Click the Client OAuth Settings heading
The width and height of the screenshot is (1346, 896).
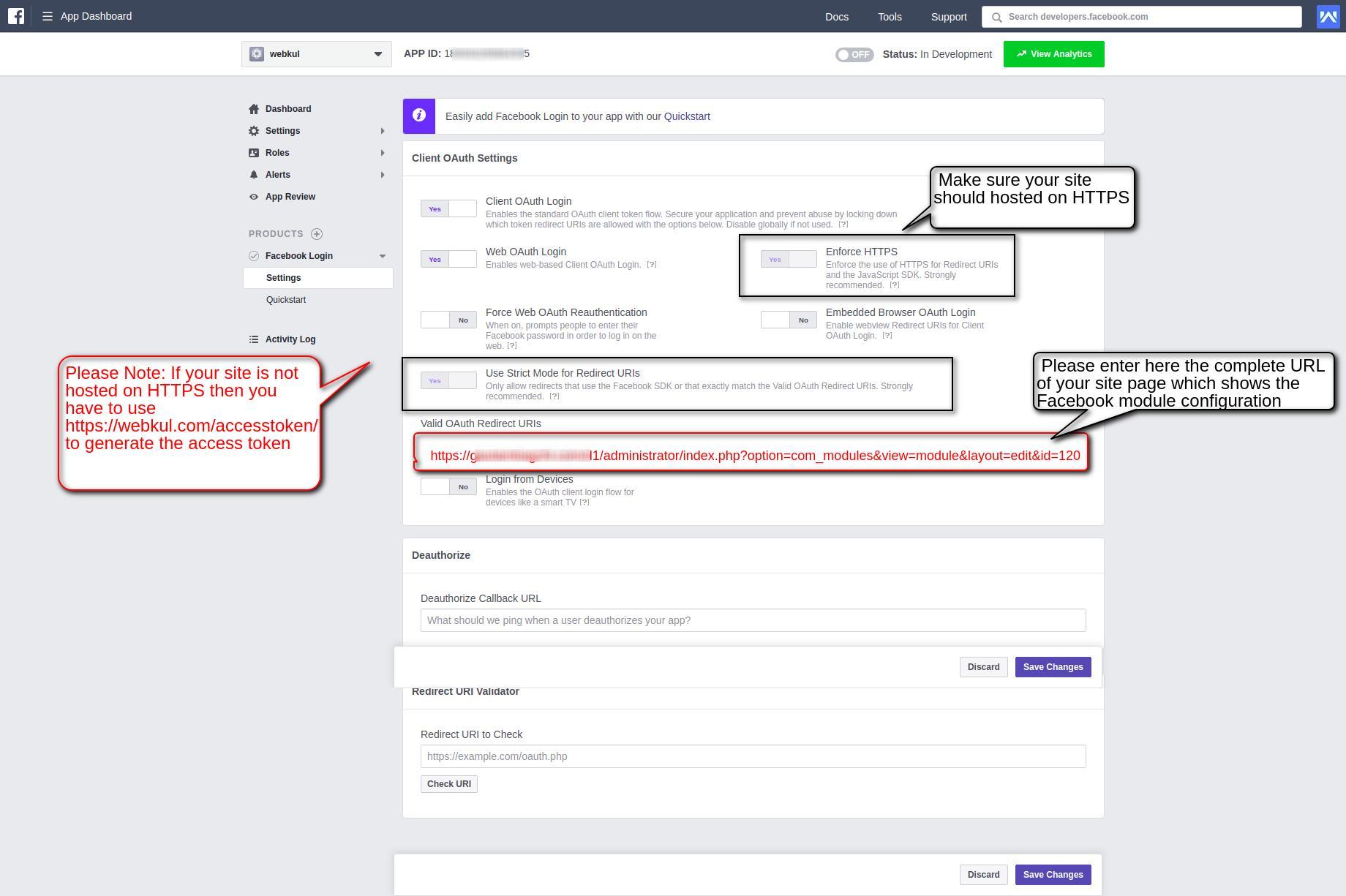click(x=465, y=158)
